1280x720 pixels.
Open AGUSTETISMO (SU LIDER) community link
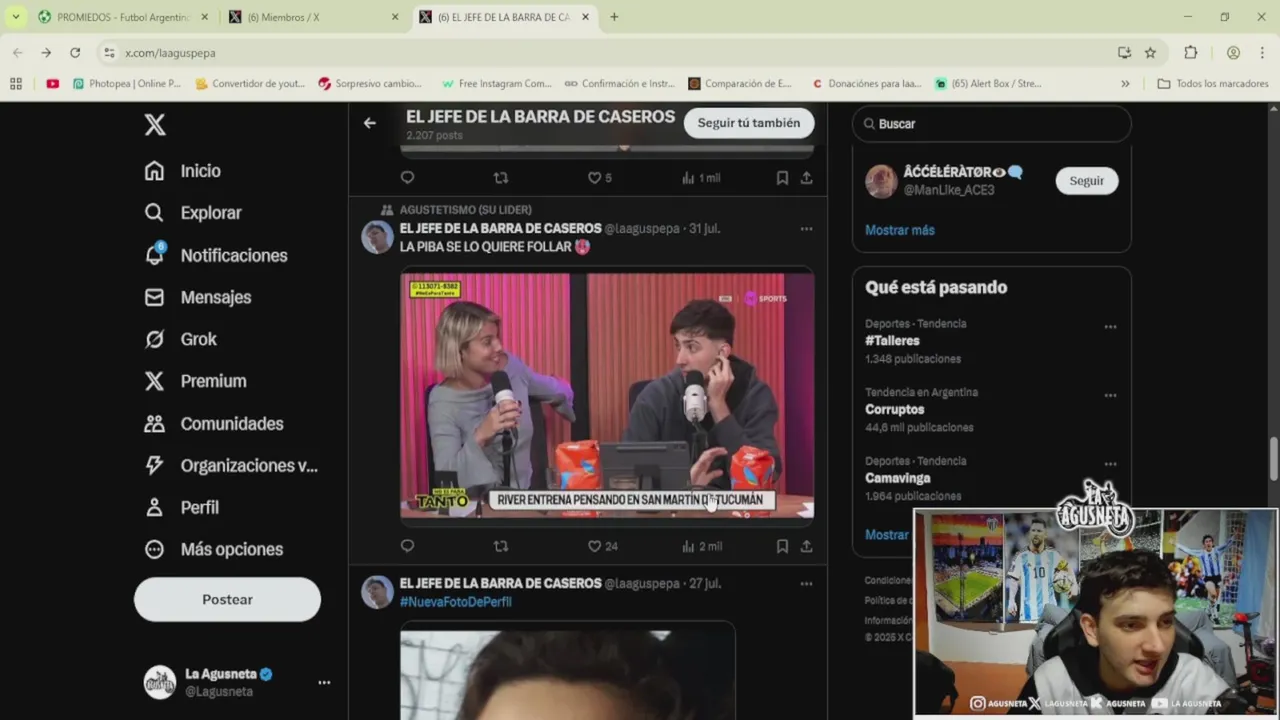[x=465, y=210]
